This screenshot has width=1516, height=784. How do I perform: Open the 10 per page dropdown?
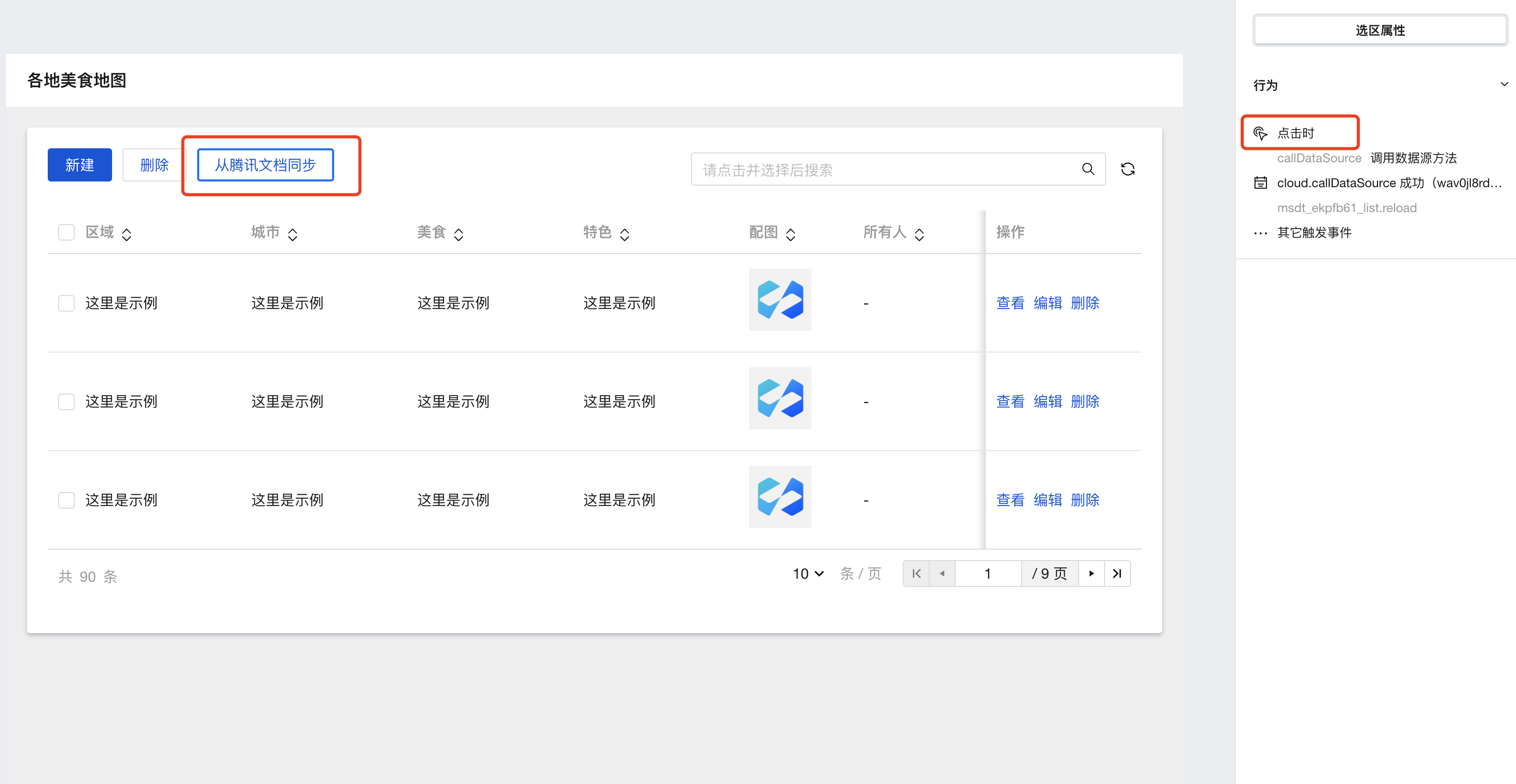[x=808, y=574]
